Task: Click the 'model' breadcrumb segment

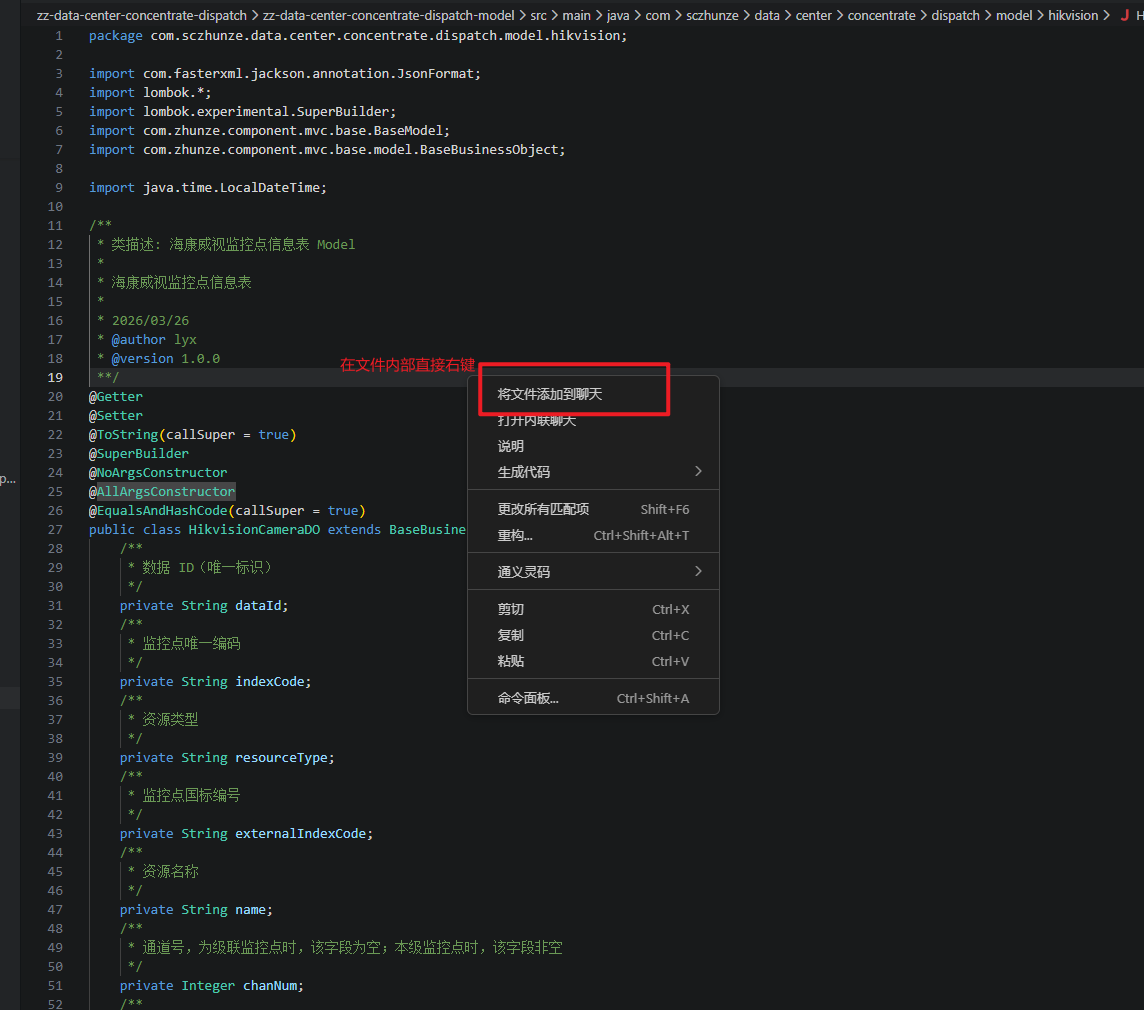Action: coord(1014,15)
